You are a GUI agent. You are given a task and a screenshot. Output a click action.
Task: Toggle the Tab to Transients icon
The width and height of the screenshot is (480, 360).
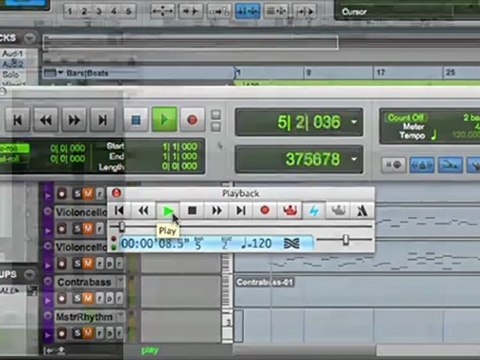coord(191,11)
